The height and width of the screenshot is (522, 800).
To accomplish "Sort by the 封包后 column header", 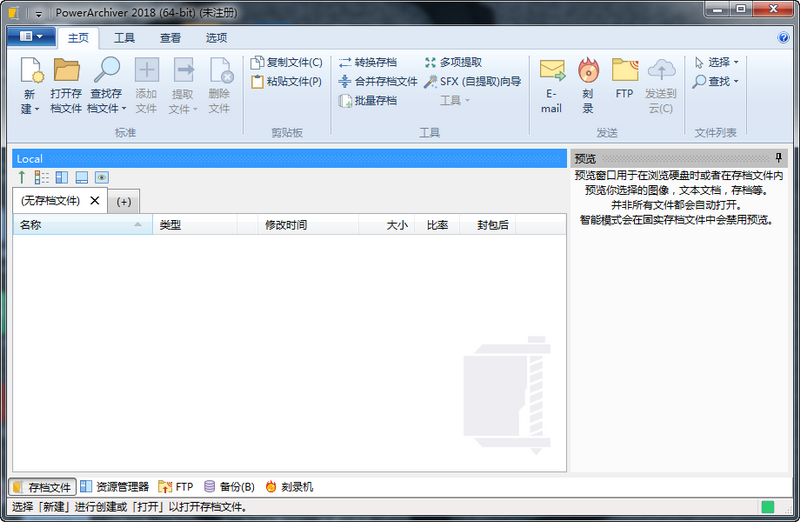I will 488,225.
